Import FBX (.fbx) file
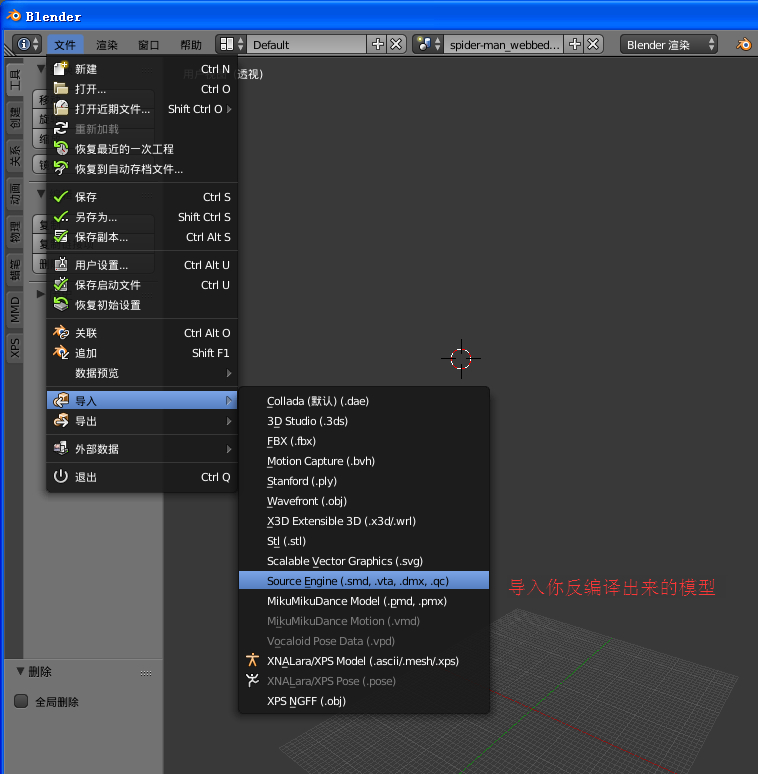This screenshot has width=758, height=774. coord(364,441)
